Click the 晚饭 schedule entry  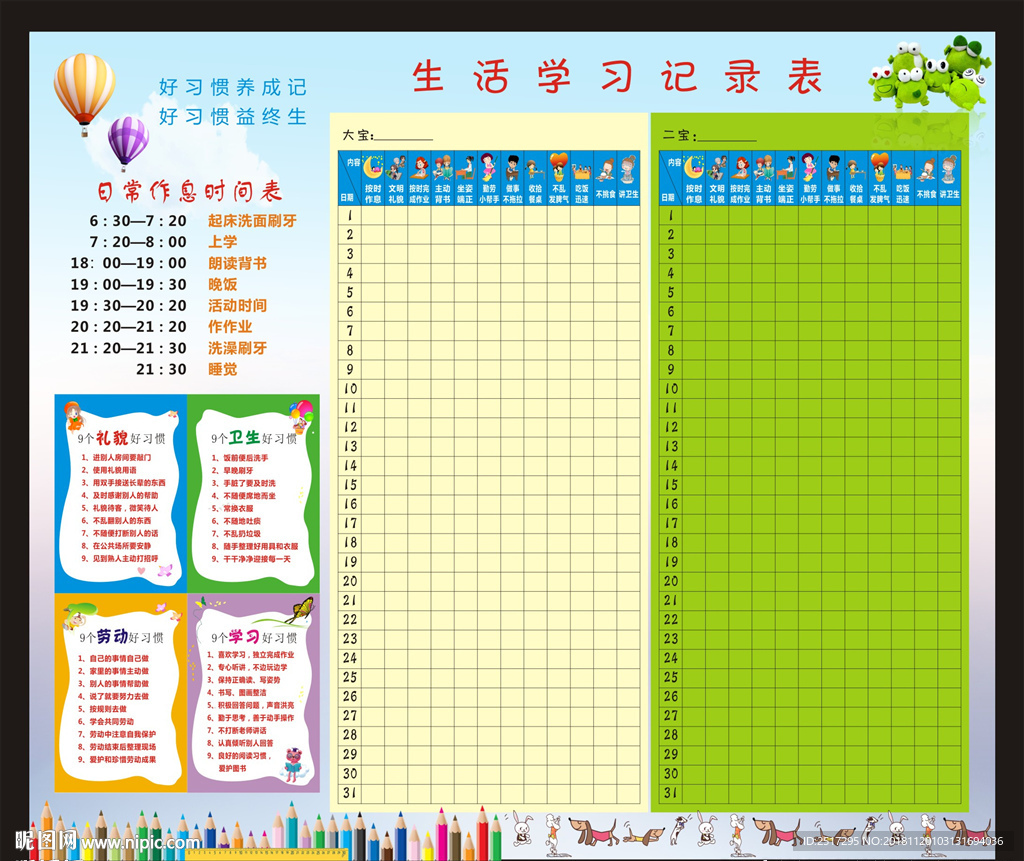(x=223, y=284)
